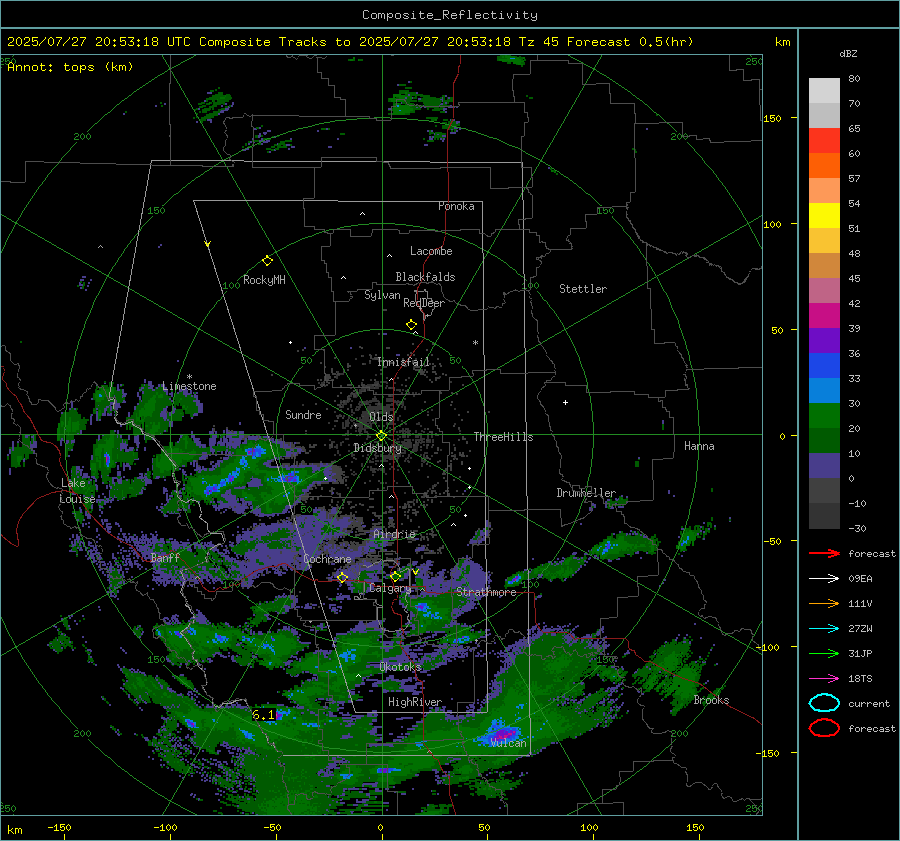
Task: Click the Innisfail label
Action: [x=404, y=362]
